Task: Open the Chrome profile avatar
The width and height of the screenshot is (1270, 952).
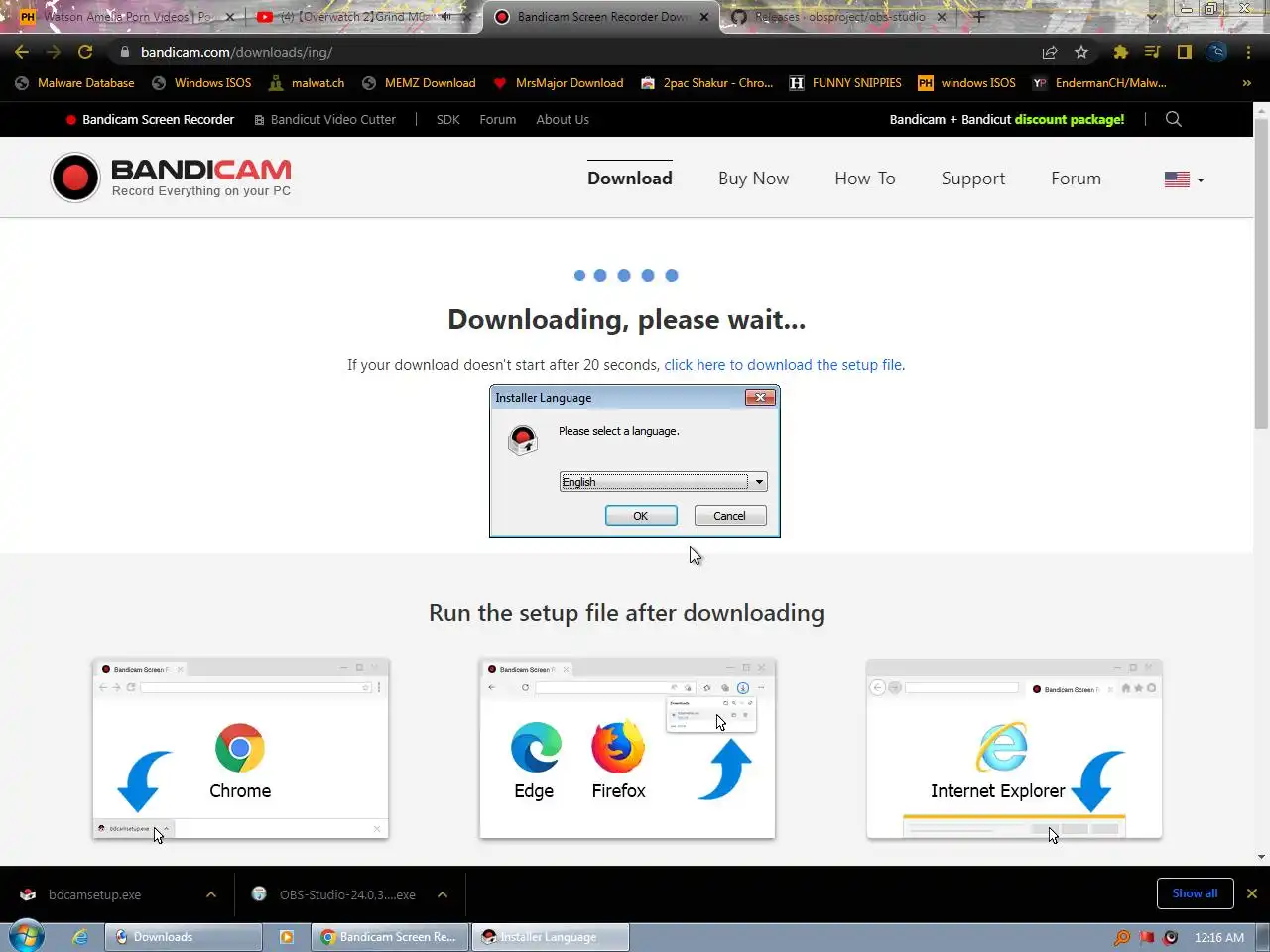Action: tap(1216, 52)
